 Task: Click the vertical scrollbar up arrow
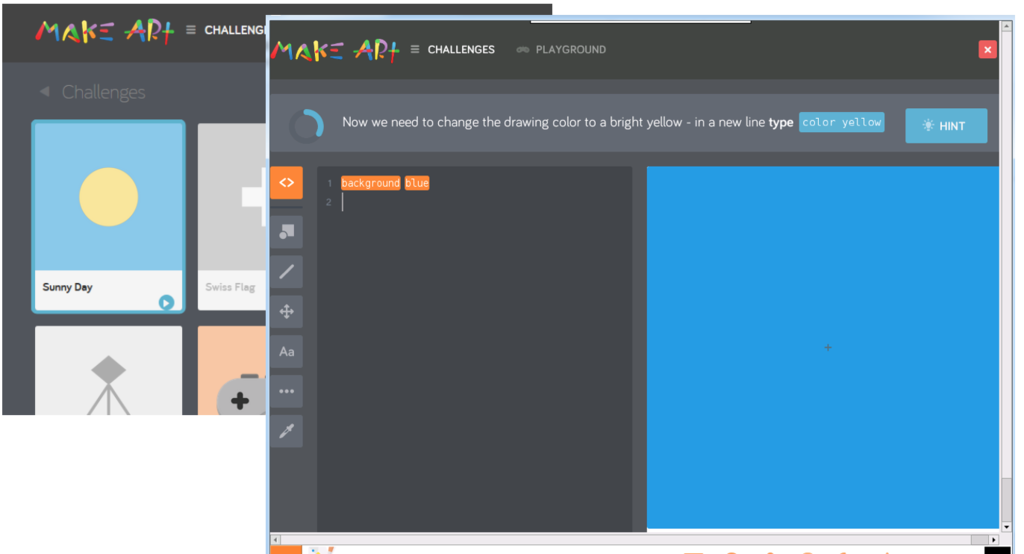[x=1006, y=26]
